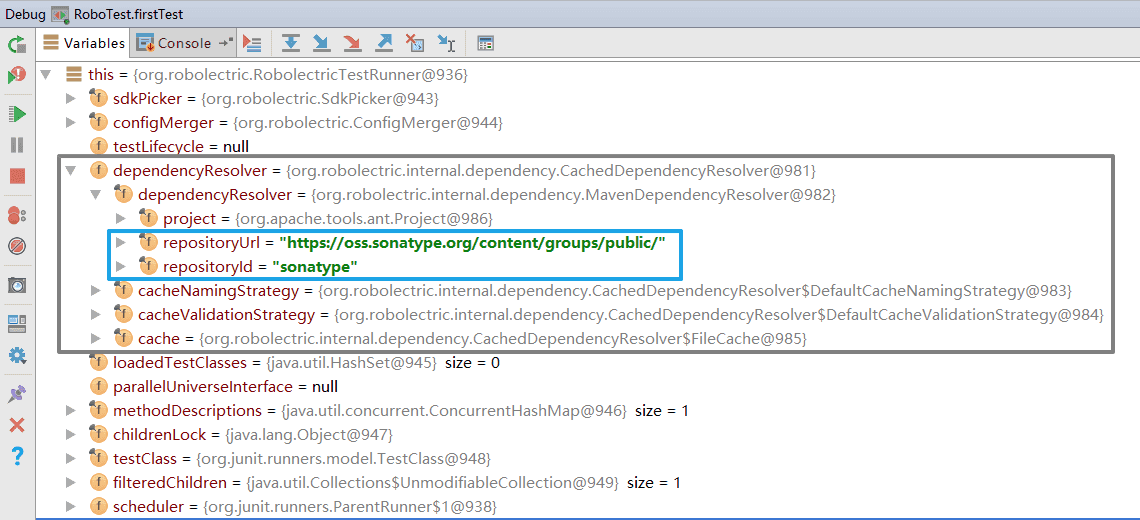Click the red Force Step Into icon
Viewport: 1140px width, 520px height.
pos(353,44)
